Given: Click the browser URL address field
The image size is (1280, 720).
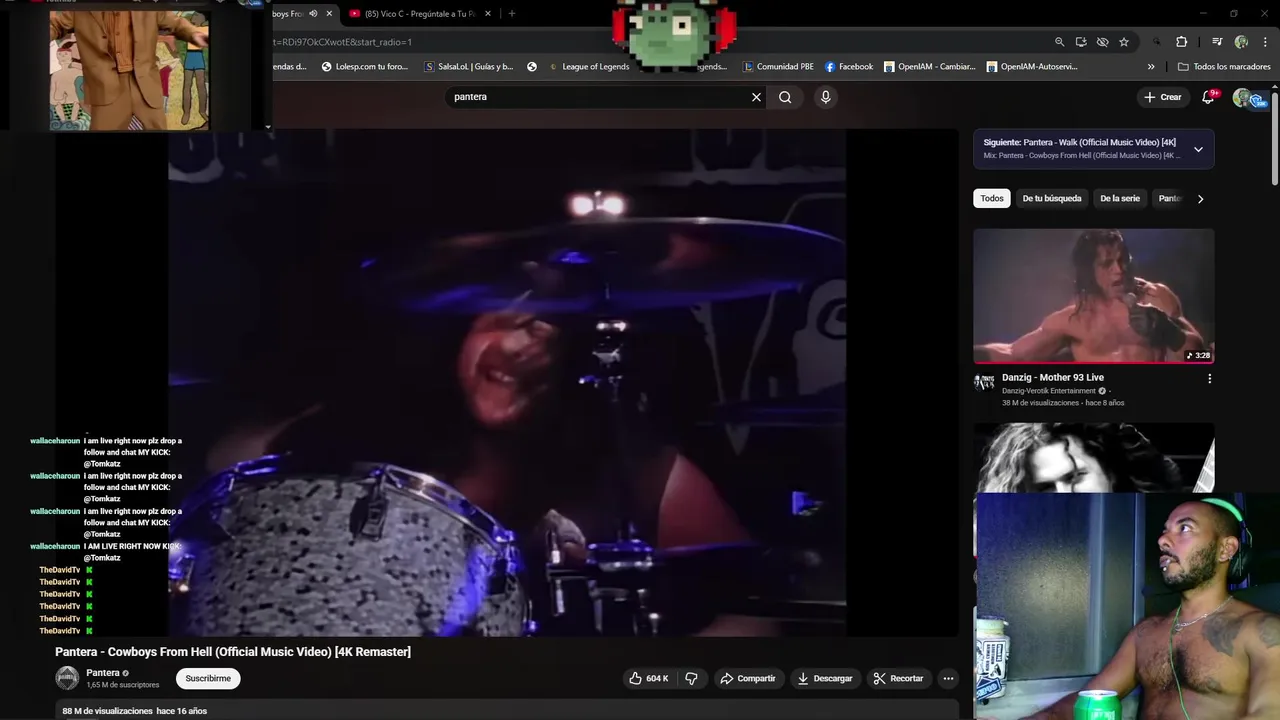Looking at the screenshot, I should click(660, 42).
